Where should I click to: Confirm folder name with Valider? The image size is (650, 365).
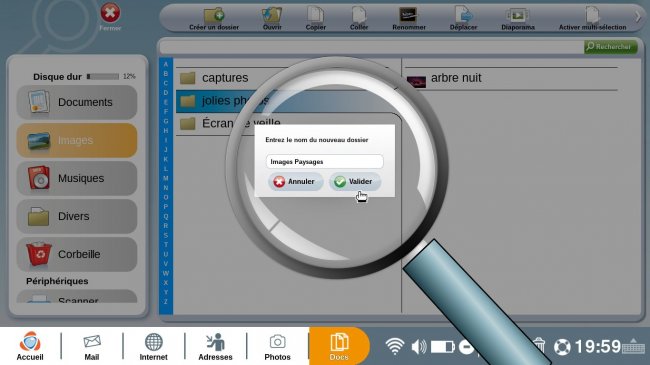(354, 182)
